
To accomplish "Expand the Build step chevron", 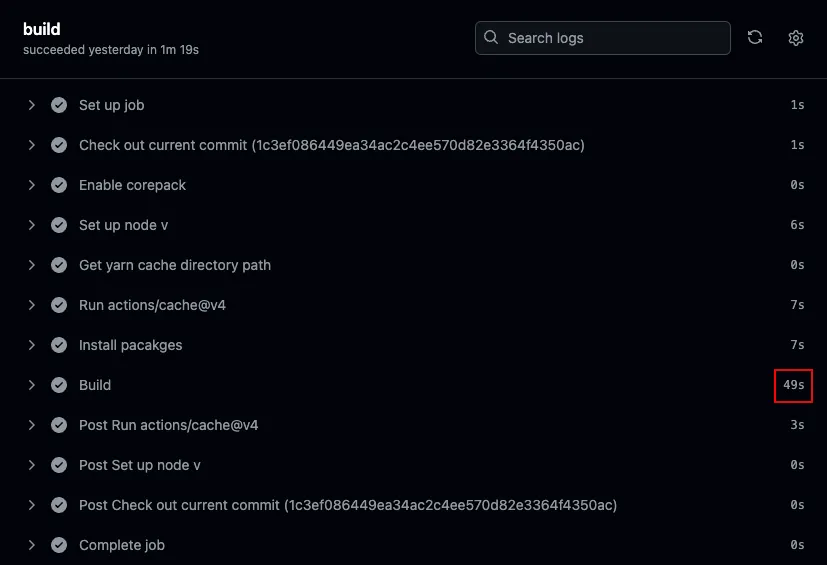I will click(32, 385).
